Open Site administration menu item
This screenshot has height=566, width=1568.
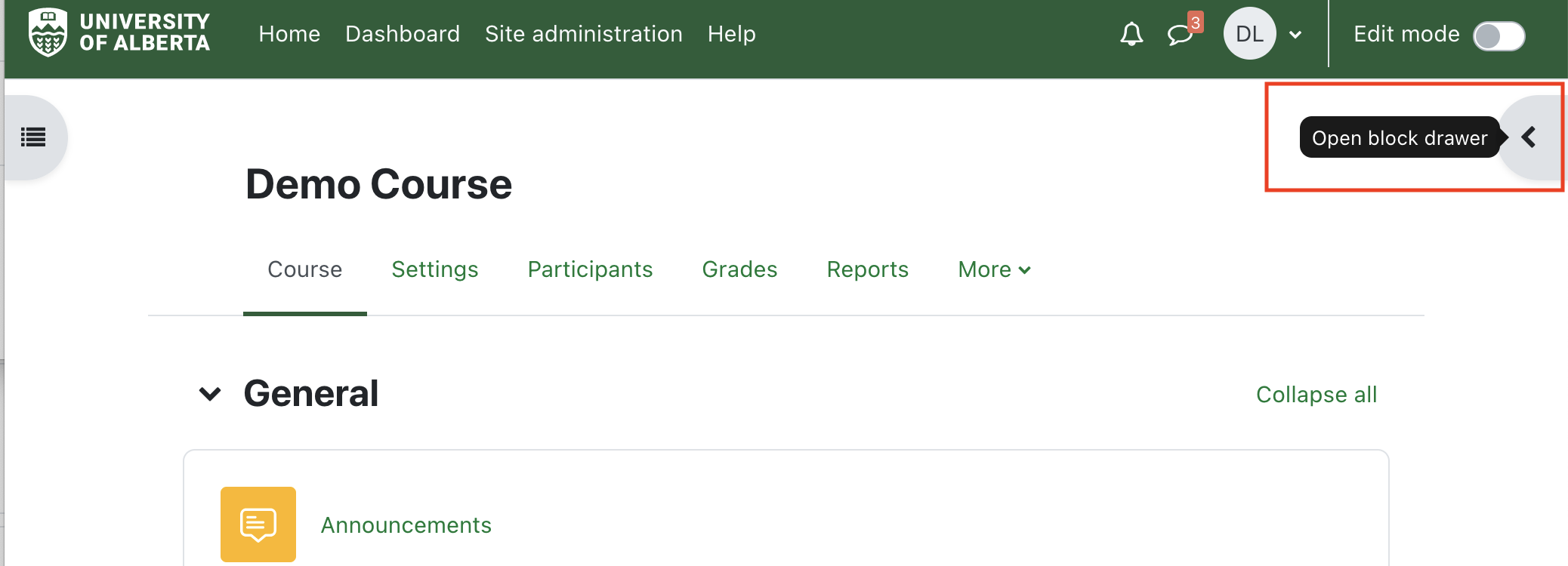point(583,34)
